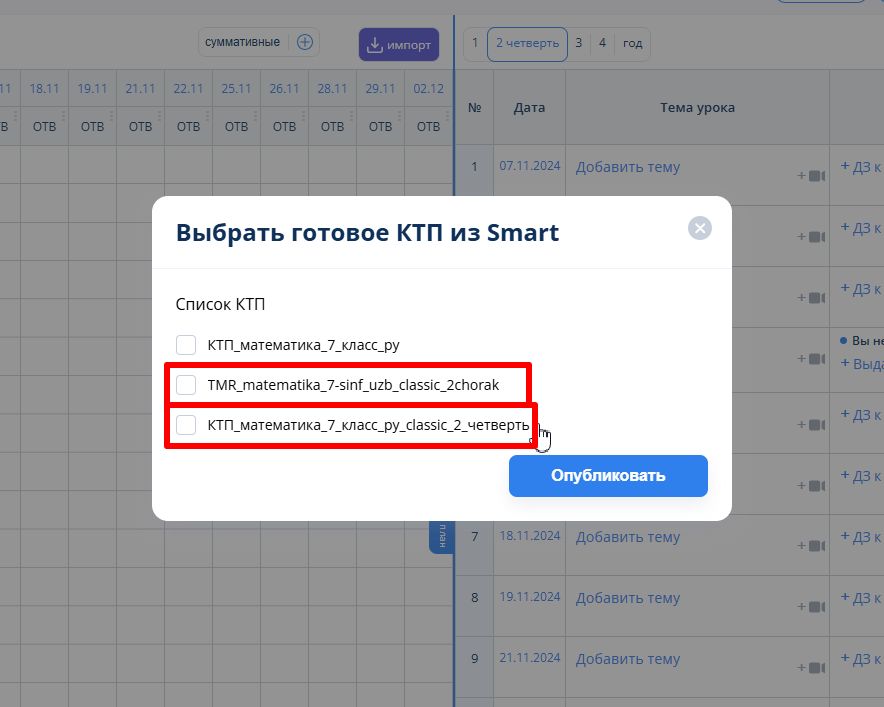Add video via camera icon in row 7
This screenshot has width=884, height=707.
(811, 546)
